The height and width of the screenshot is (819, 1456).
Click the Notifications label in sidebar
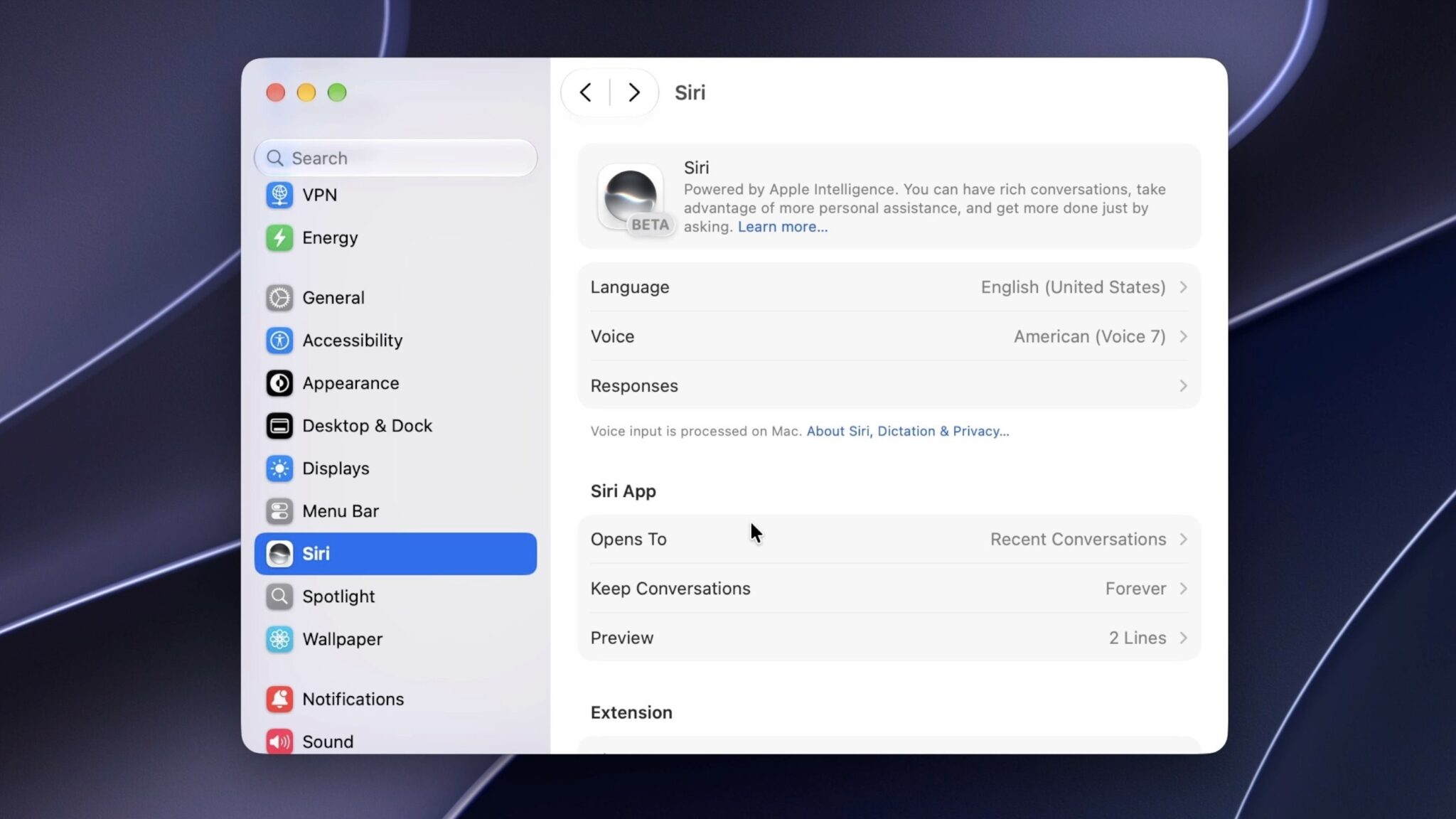click(x=353, y=700)
